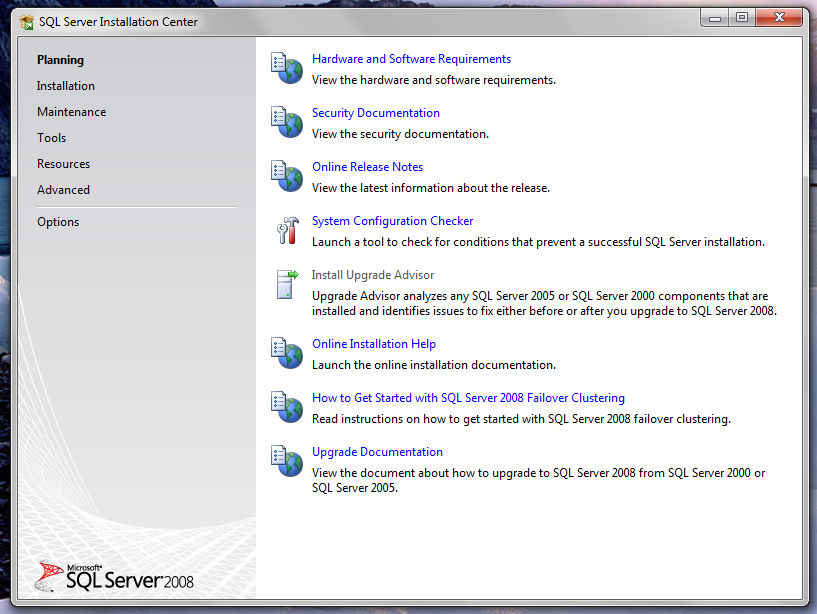Click the Upgrade Documentation globe icon
Viewport: 817px width, 614px height.
[287, 461]
